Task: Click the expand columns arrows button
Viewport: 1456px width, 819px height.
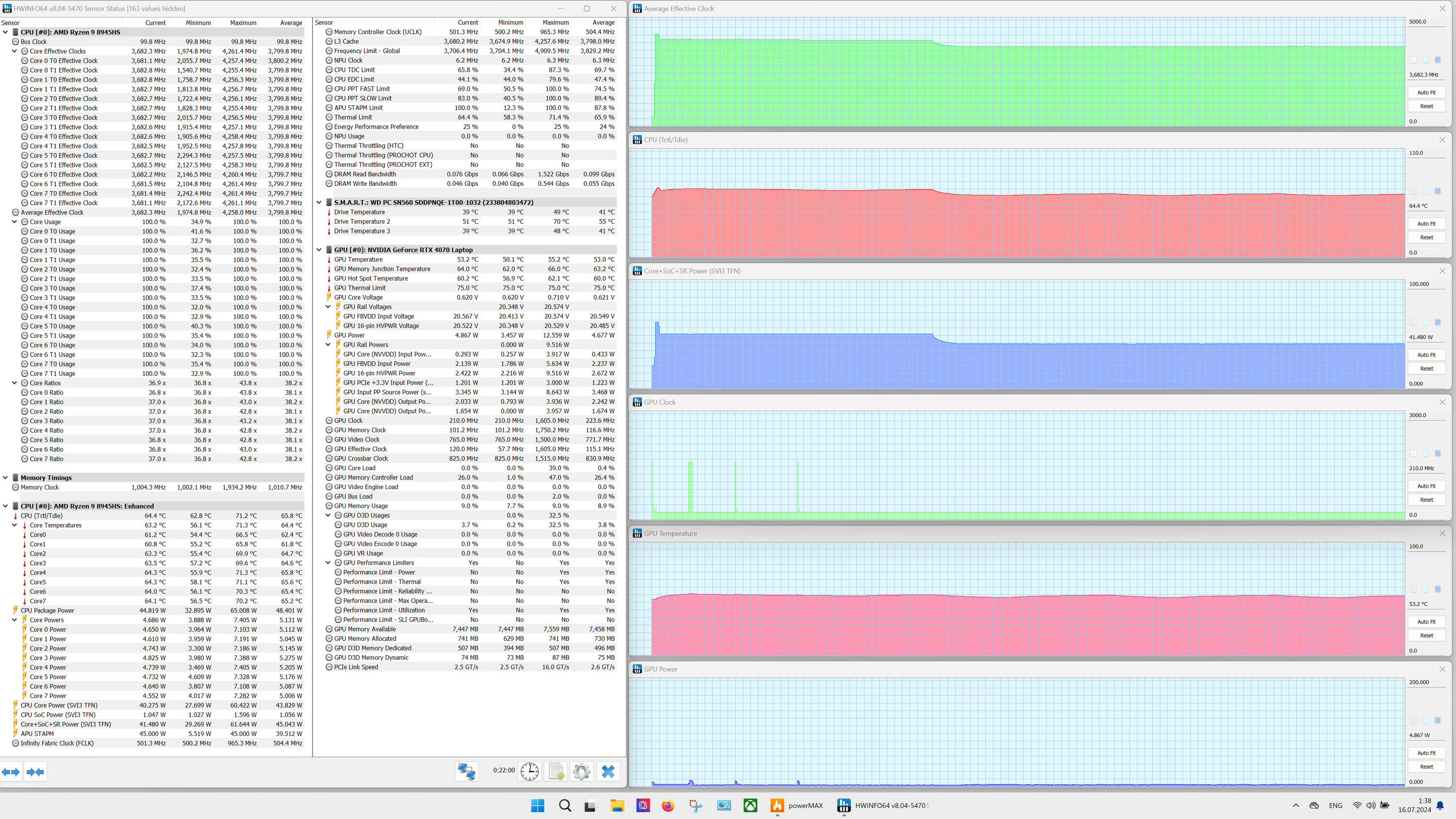Action: 11,772
